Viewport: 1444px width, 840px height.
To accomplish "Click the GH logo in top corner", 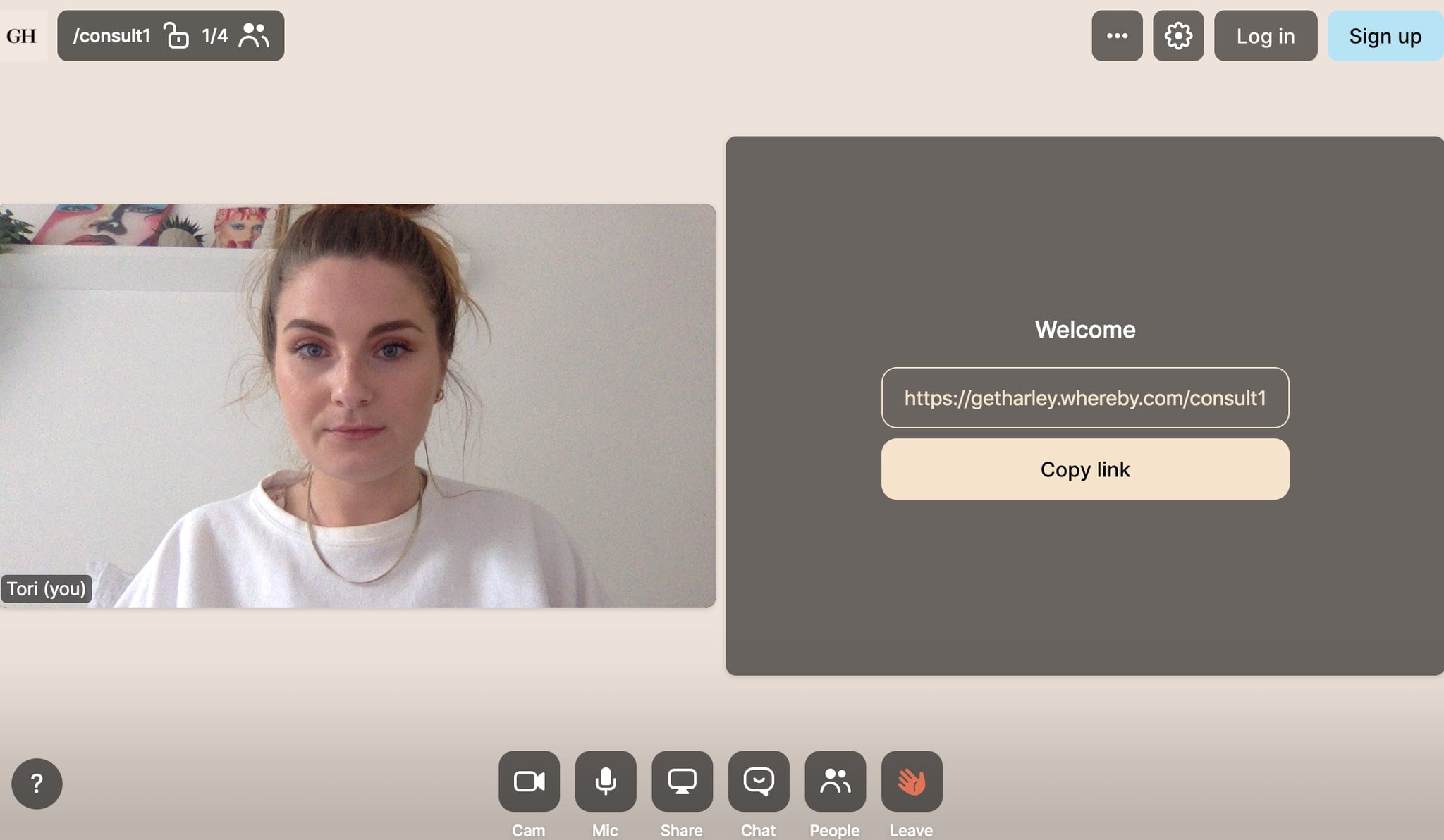I will pyautogui.click(x=22, y=35).
